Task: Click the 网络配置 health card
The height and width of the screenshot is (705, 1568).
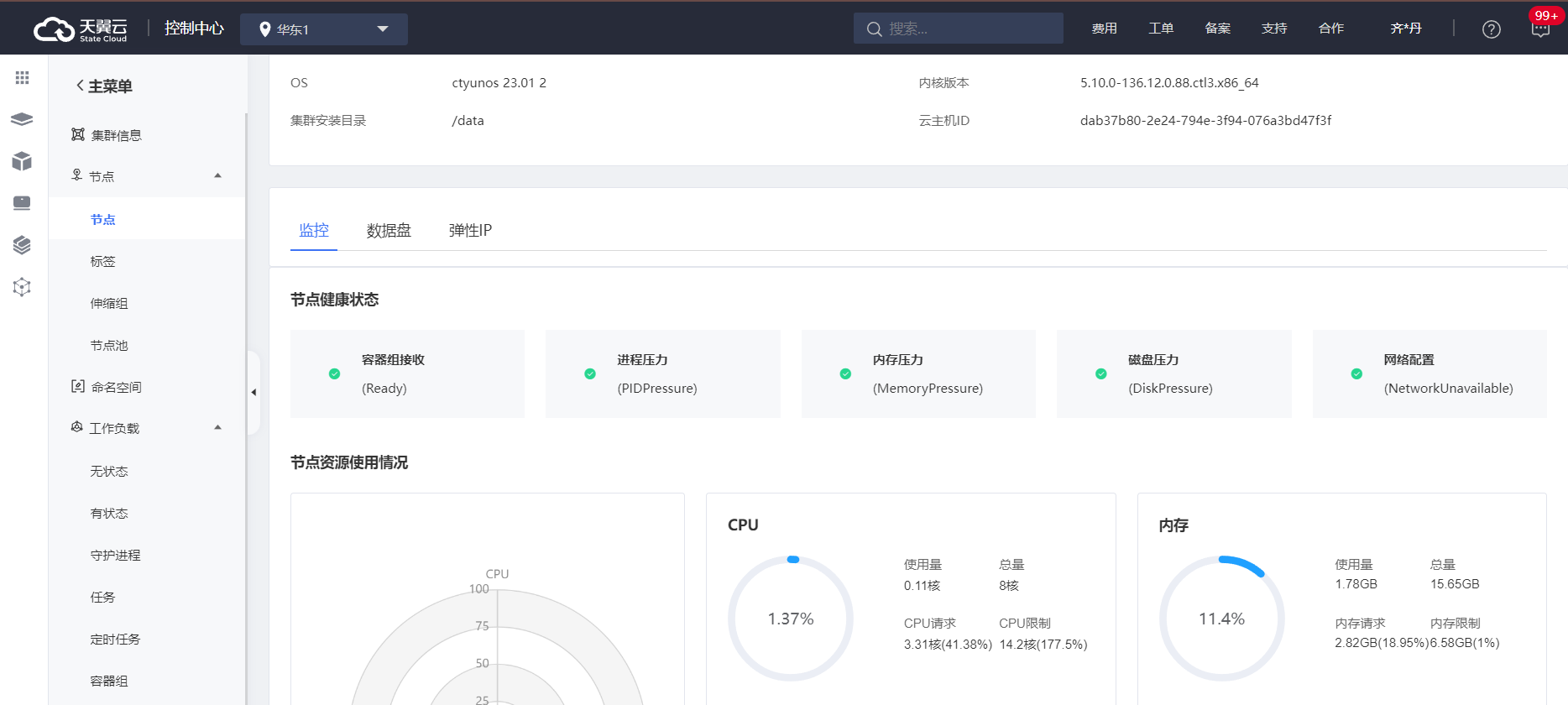Action: 1429,373
